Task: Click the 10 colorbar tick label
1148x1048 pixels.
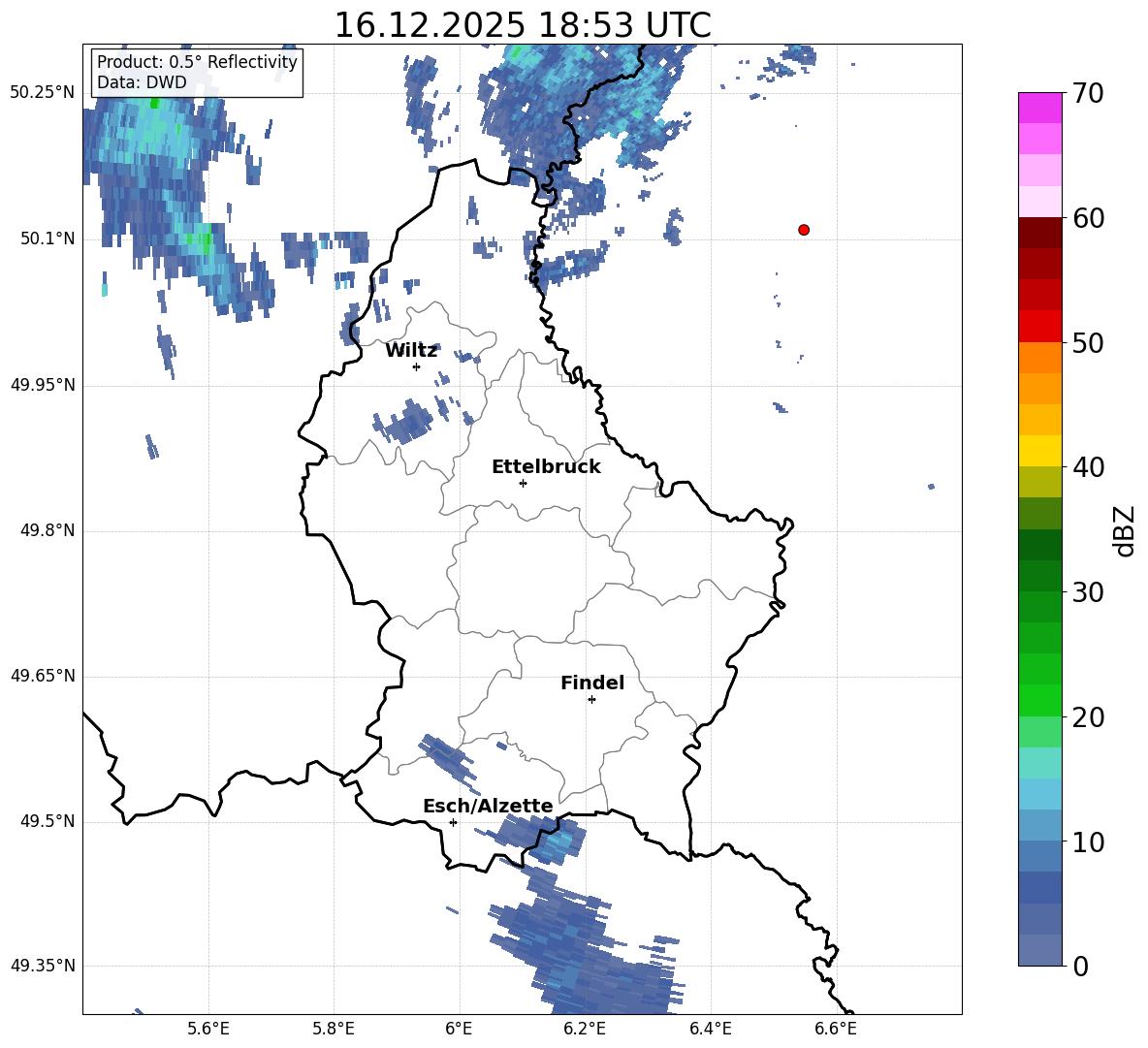Action: point(1089,842)
